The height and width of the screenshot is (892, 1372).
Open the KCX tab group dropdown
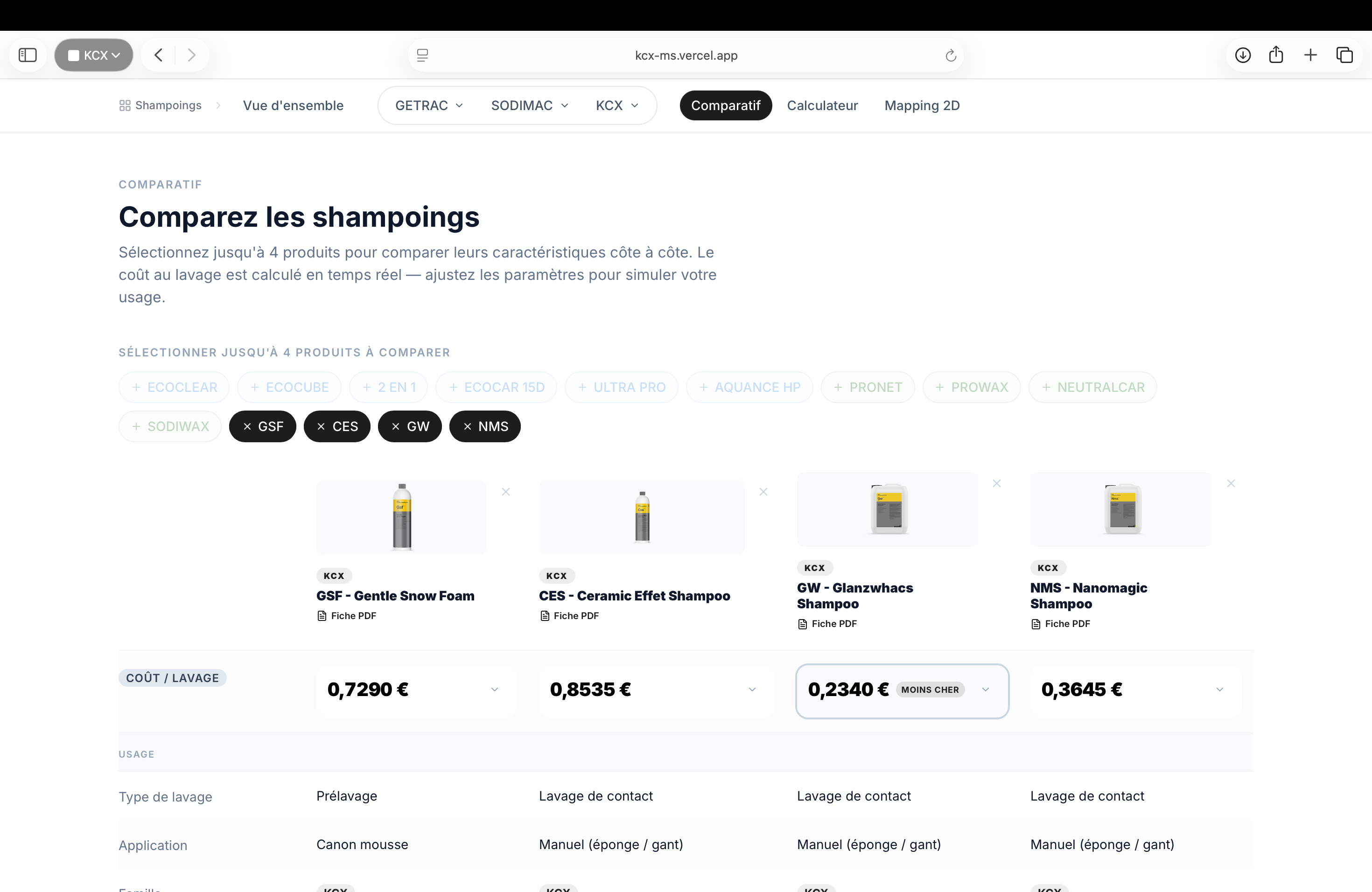94,56
